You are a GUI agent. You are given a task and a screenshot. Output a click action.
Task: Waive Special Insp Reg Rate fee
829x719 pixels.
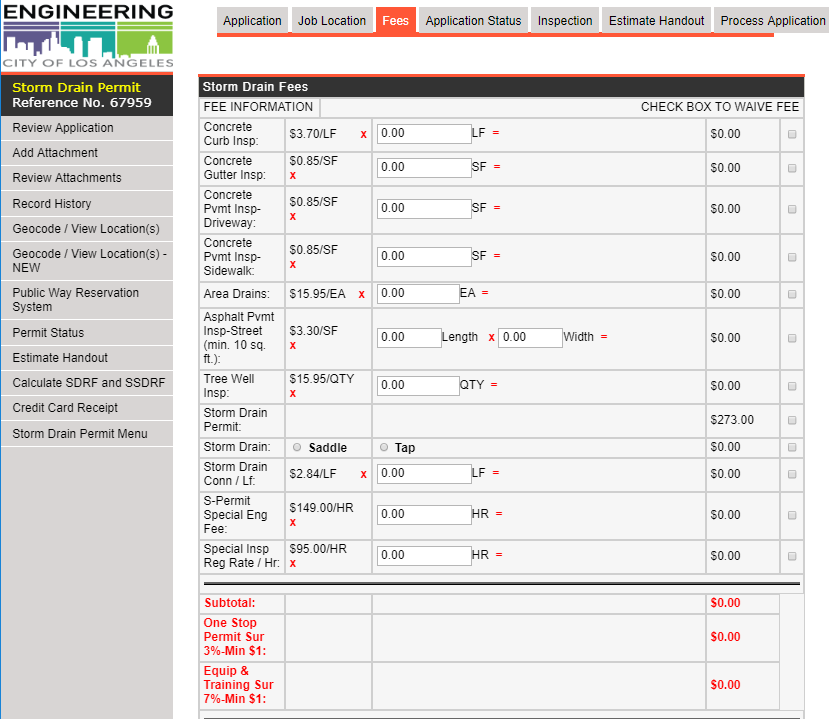pyautogui.click(x=792, y=556)
